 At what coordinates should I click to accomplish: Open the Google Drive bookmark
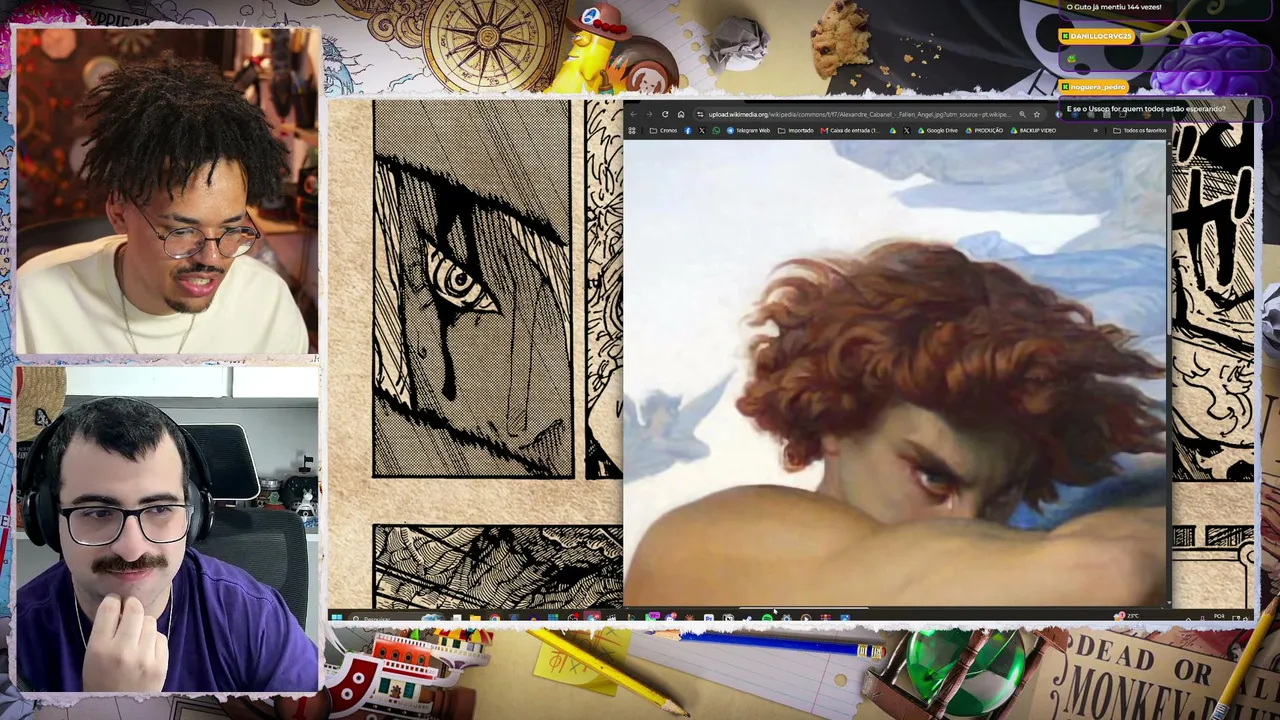tap(938, 131)
